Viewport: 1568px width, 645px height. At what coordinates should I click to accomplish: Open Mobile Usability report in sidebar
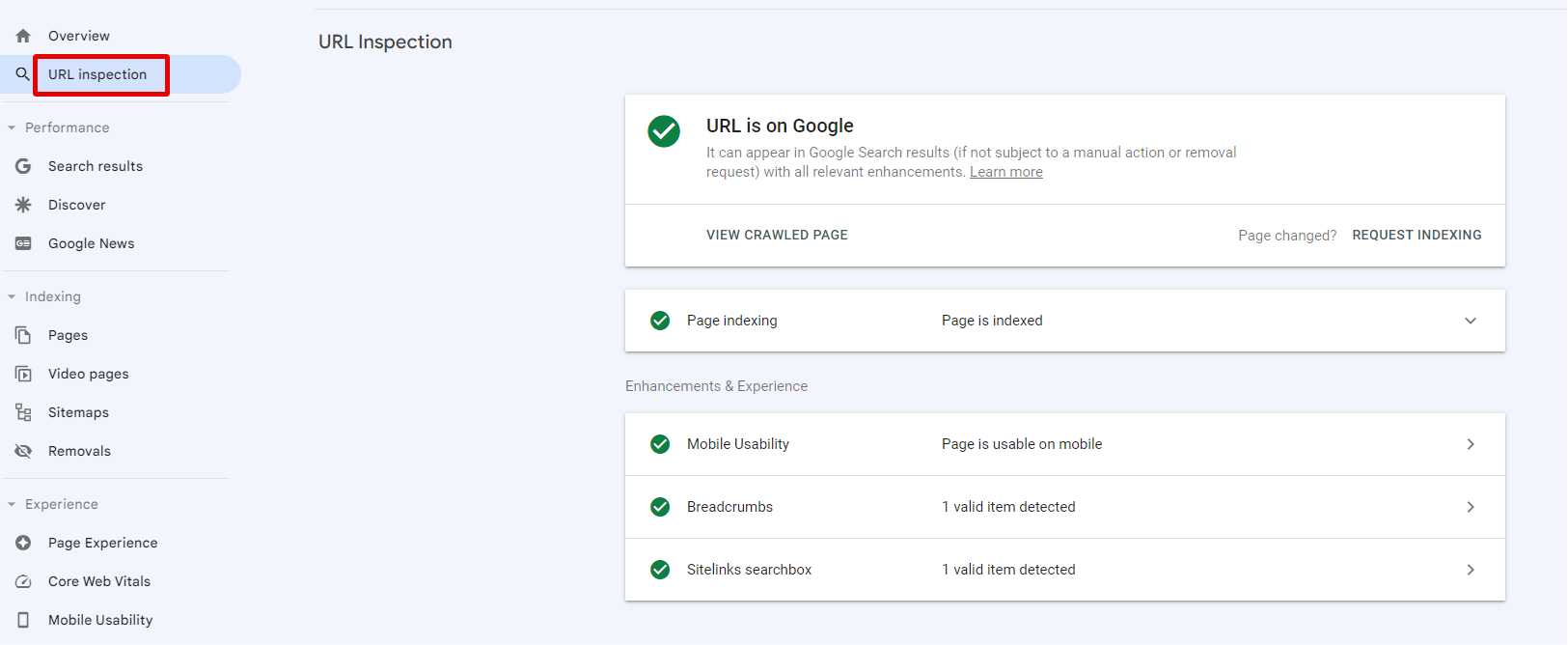click(x=100, y=620)
